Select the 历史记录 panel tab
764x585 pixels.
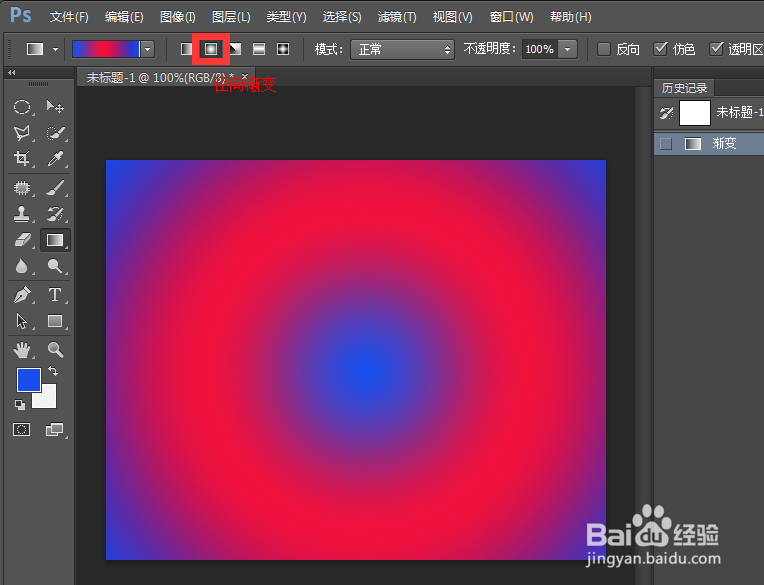684,88
